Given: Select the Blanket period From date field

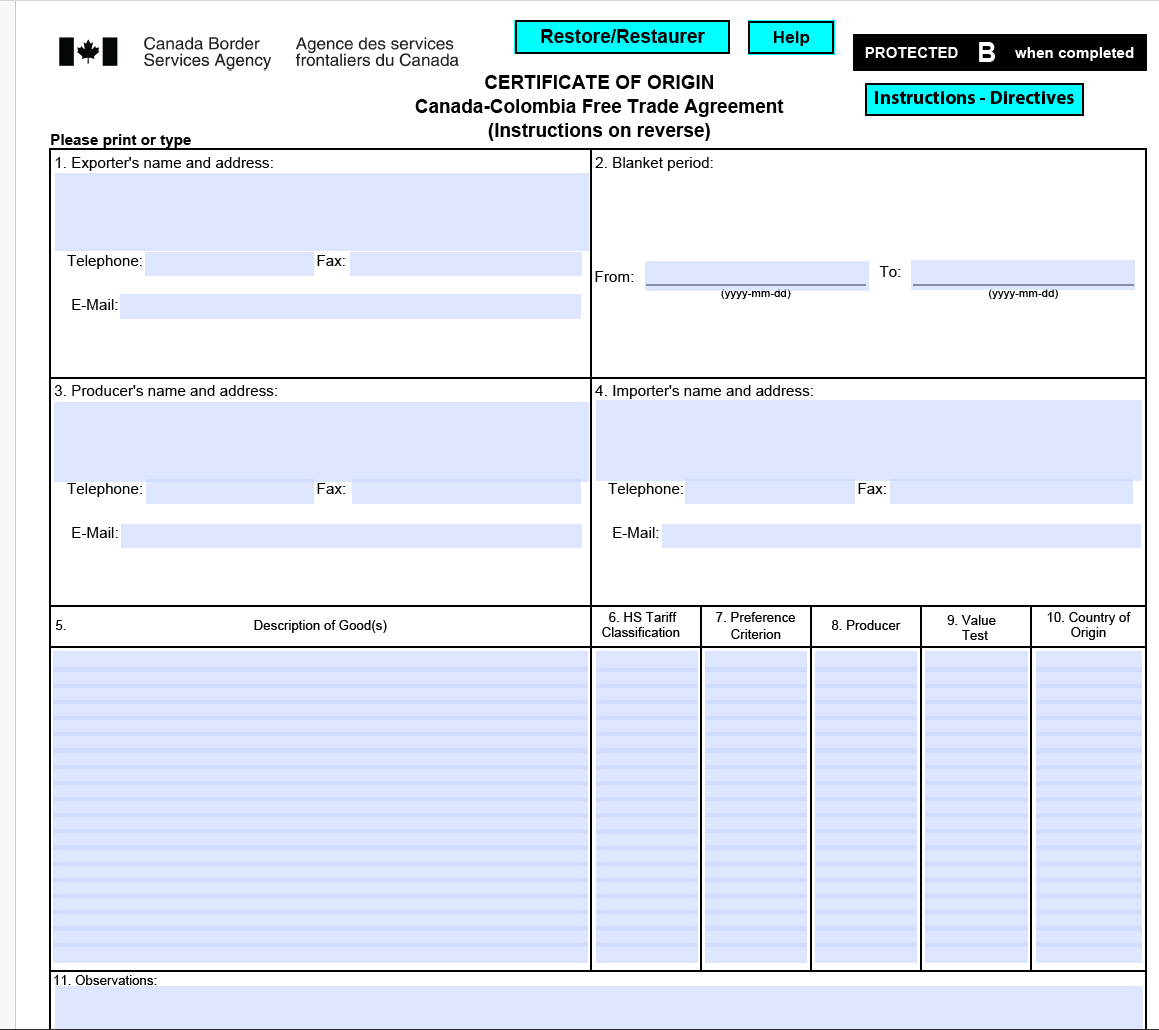Looking at the screenshot, I should (756, 274).
